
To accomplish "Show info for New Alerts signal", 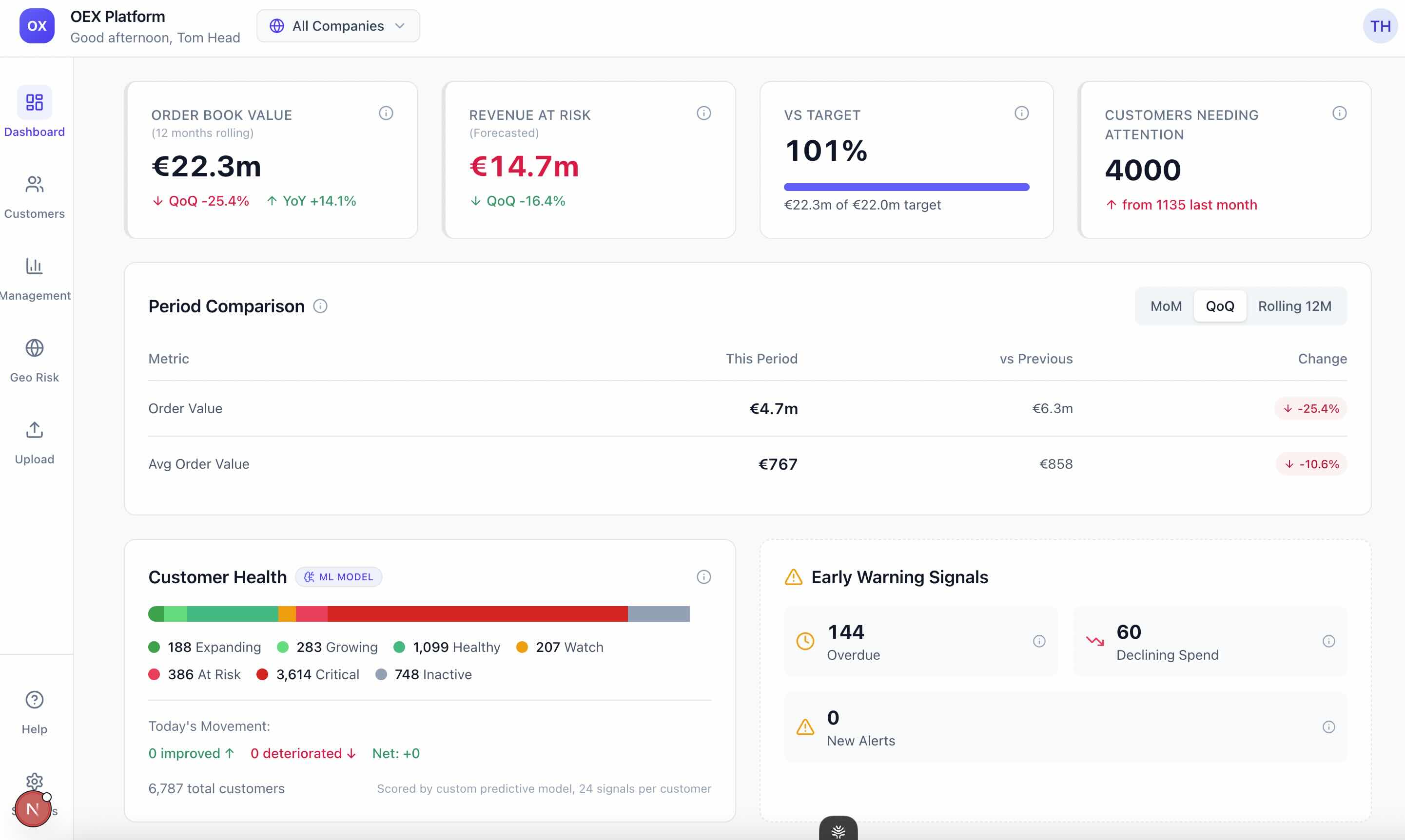I will [1328, 727].
